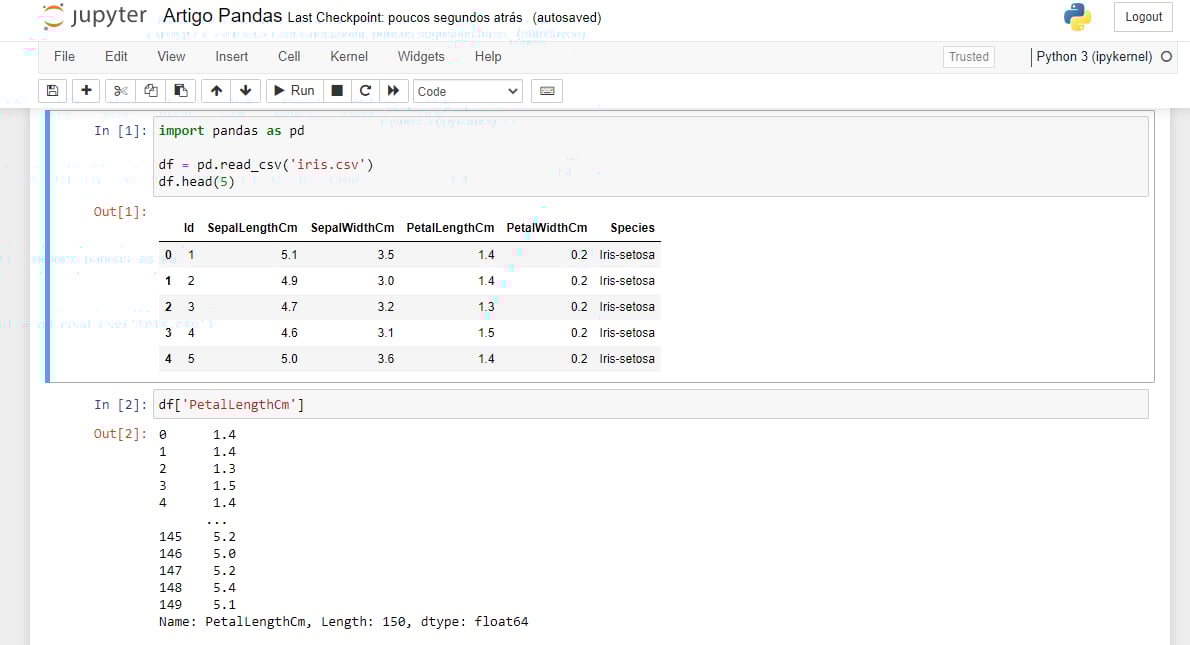Click the Id column header

189,228
